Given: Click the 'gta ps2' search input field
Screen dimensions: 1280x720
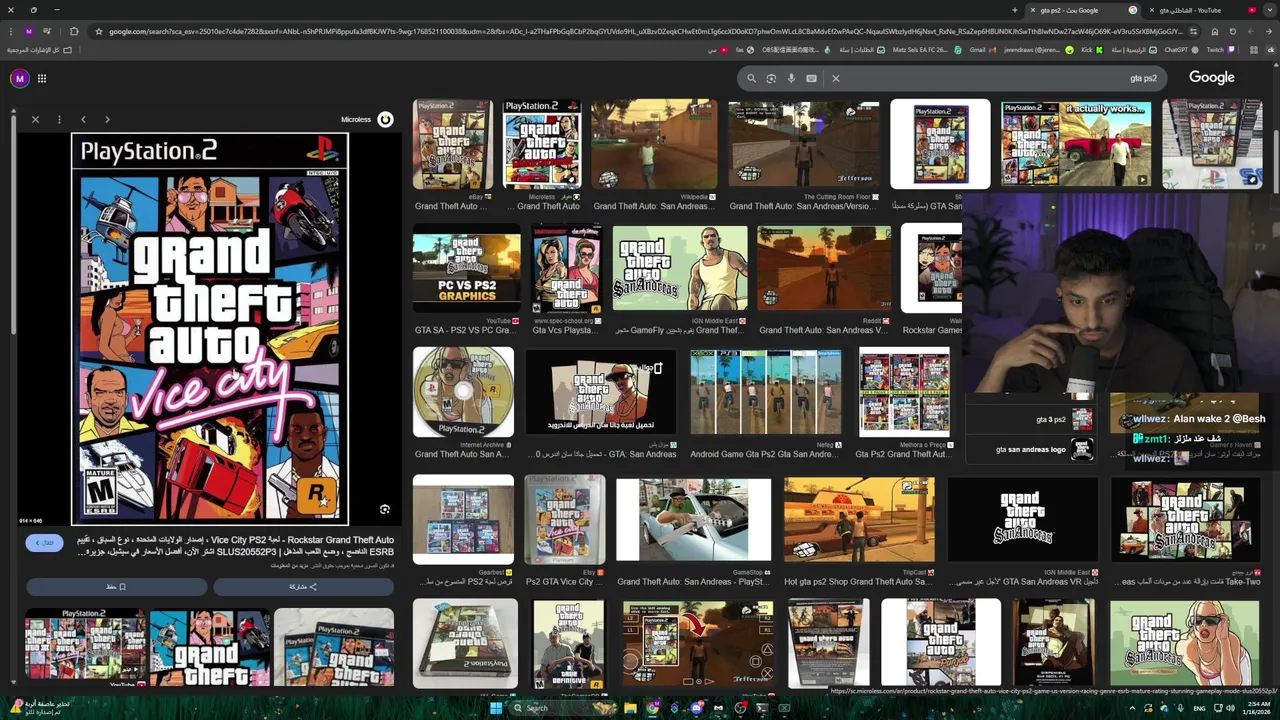Looking at the screenshot, I should pos(1000,78).
